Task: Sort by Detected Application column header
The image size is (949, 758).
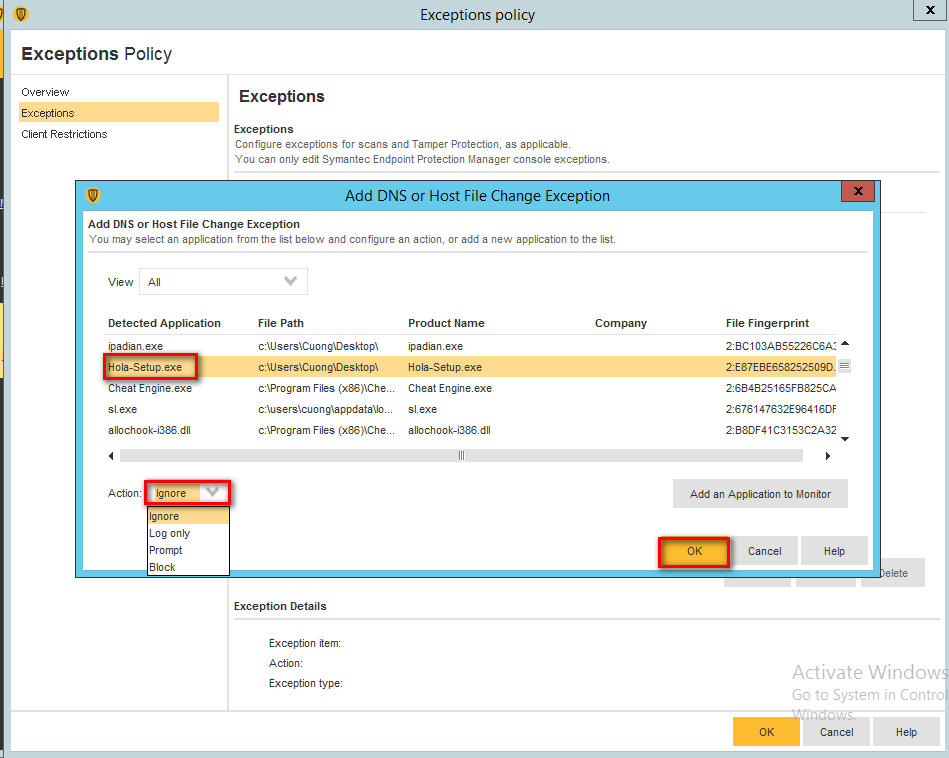Action: tap(164, 323)
